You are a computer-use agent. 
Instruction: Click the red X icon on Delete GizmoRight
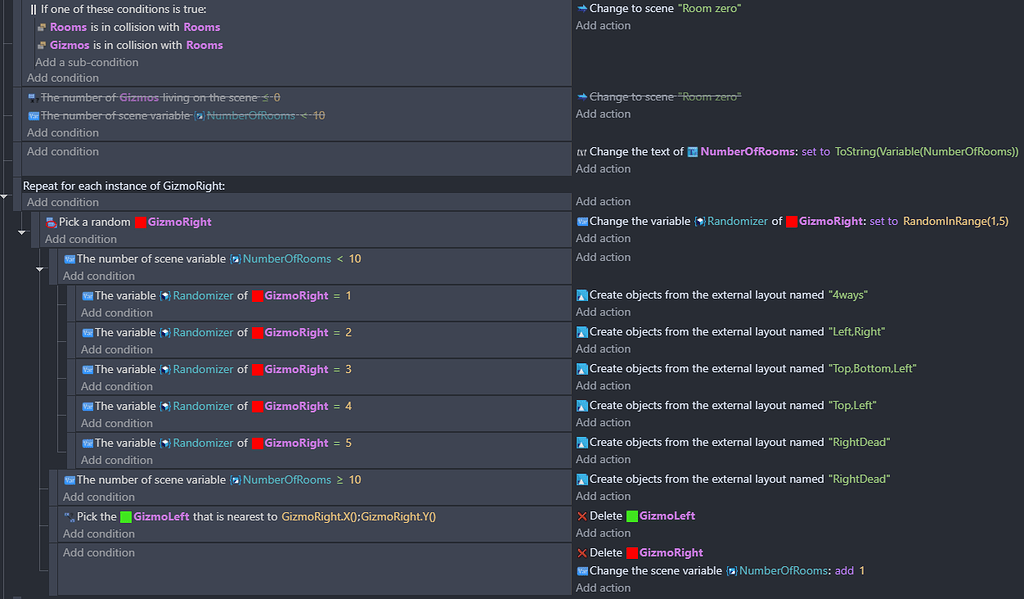tap(582, 554)
